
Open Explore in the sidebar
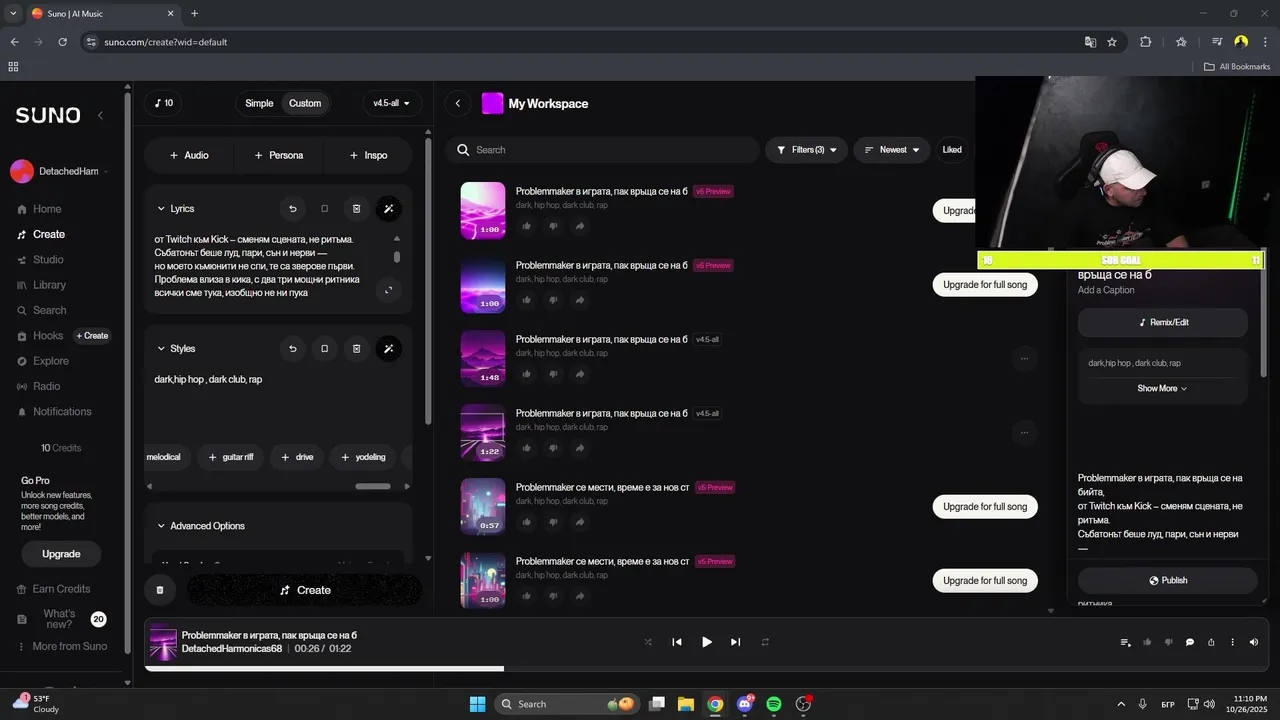[51, 361]
